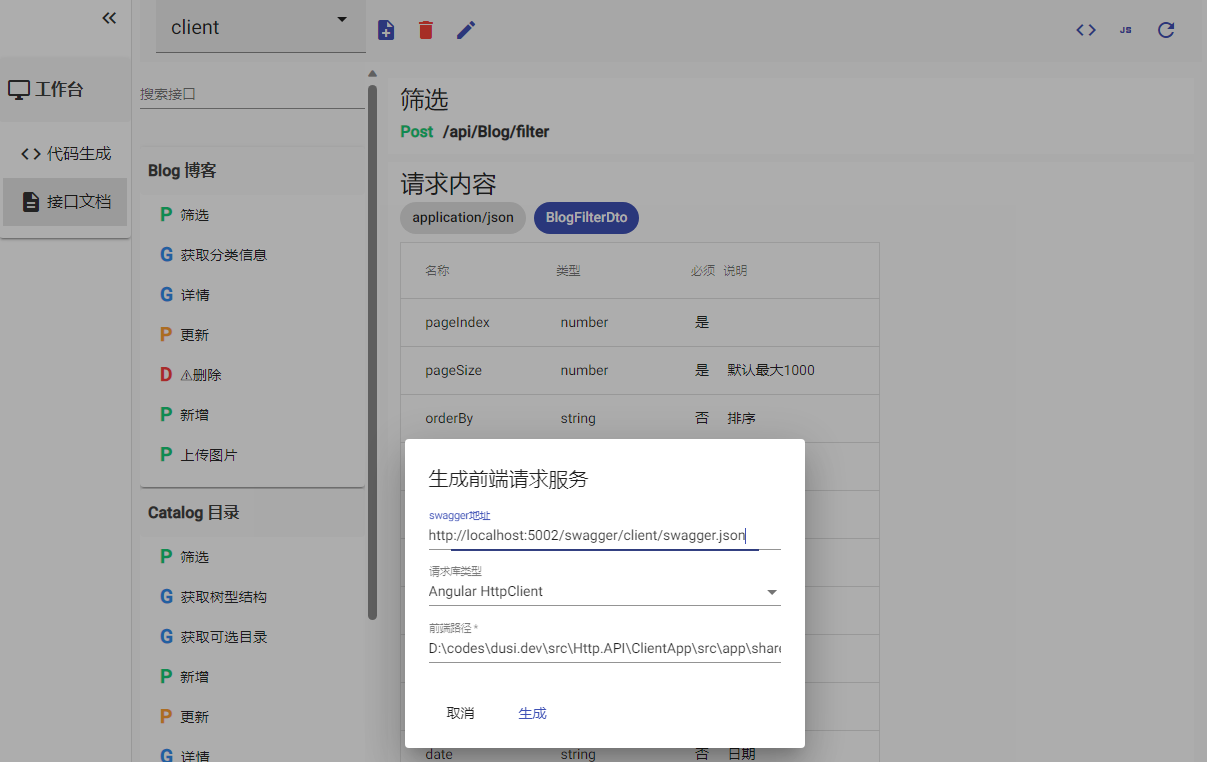
Task: Add a new document with file-plus icon
Action: (x=386, y=30)
